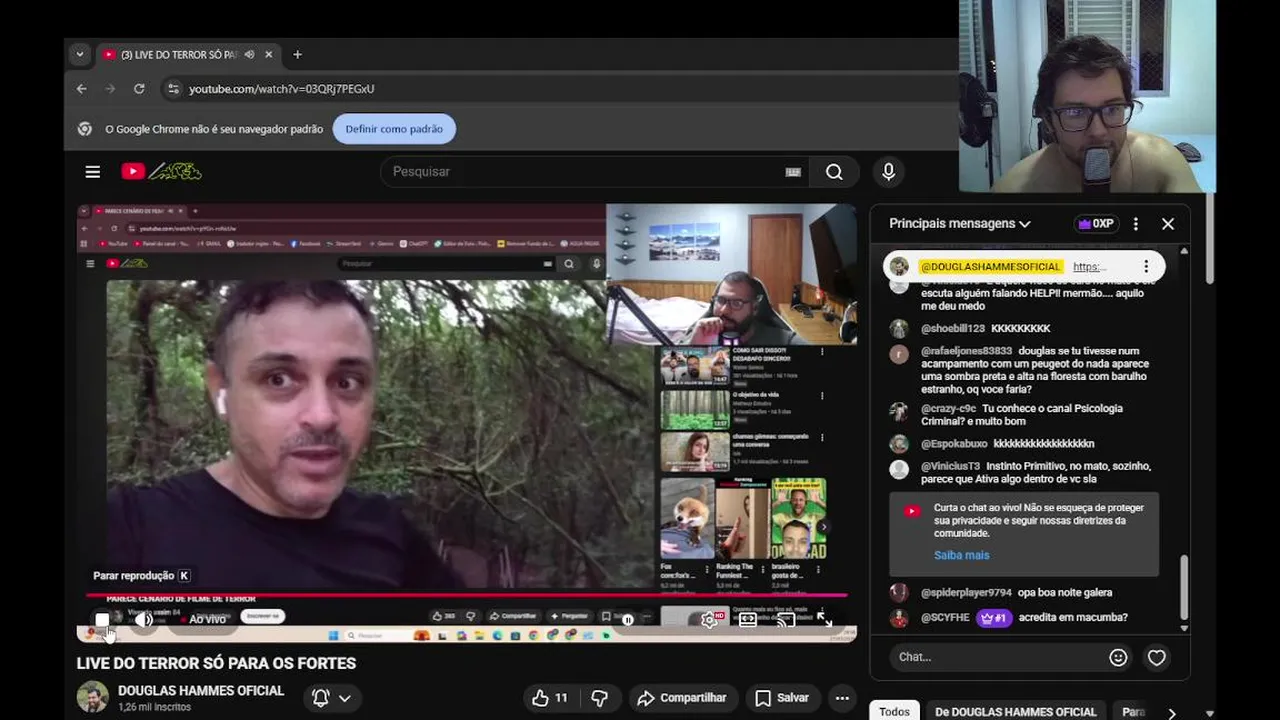Start voice search with microphone icon
This screenshot has height=720, width=1280.
point(888,172)
